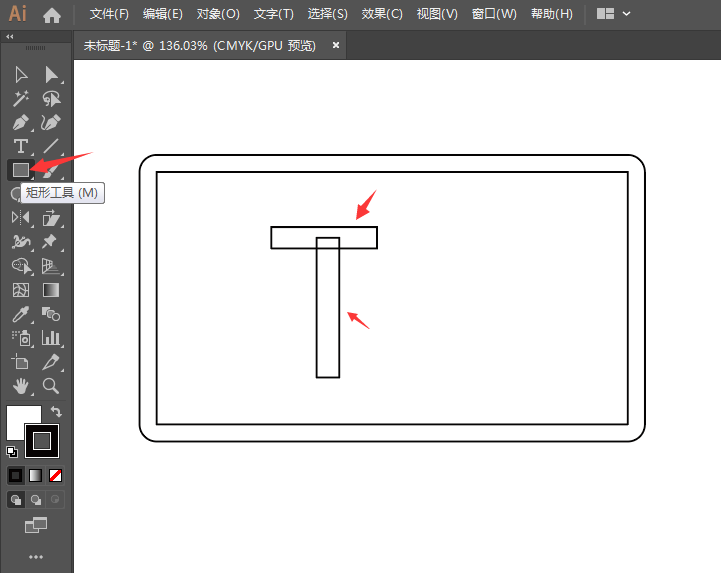
Task: Open the 文件(F) menu
Action: click(109, 14)
